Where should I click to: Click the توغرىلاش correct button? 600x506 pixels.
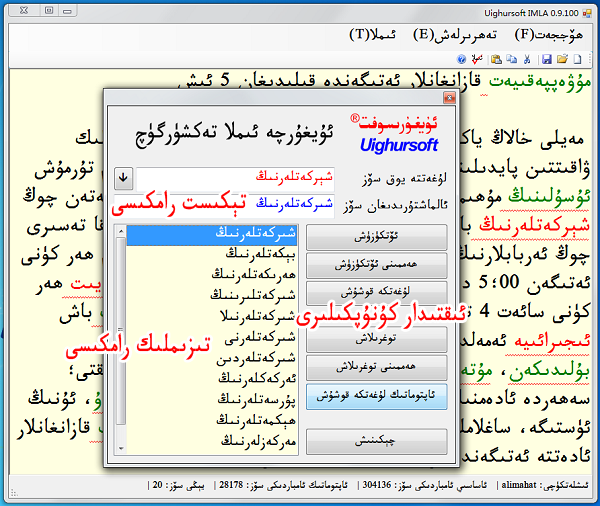point(377,339)
